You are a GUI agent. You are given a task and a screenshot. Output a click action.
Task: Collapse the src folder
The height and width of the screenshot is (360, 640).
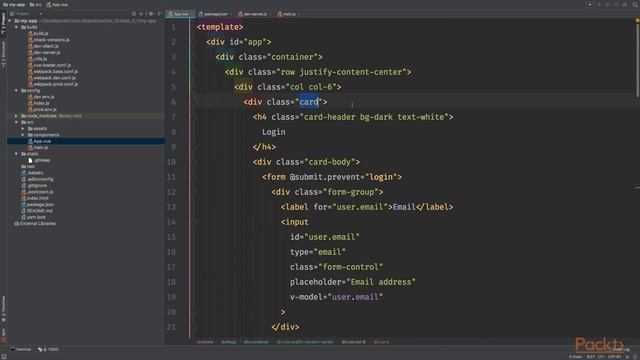[16, 122]
